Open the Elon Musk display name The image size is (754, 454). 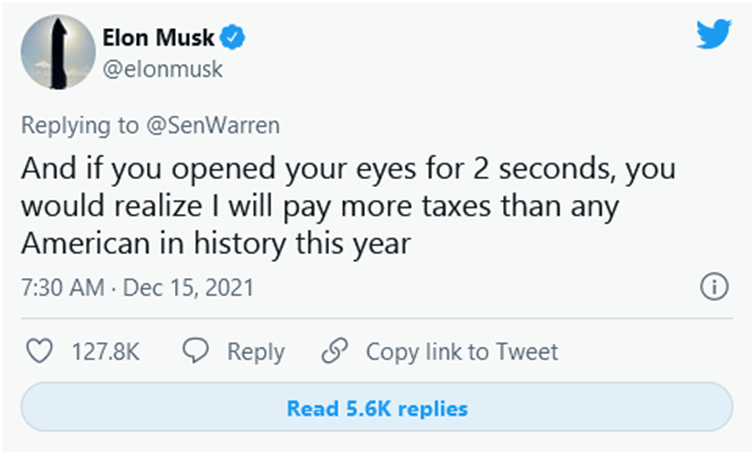158,38
